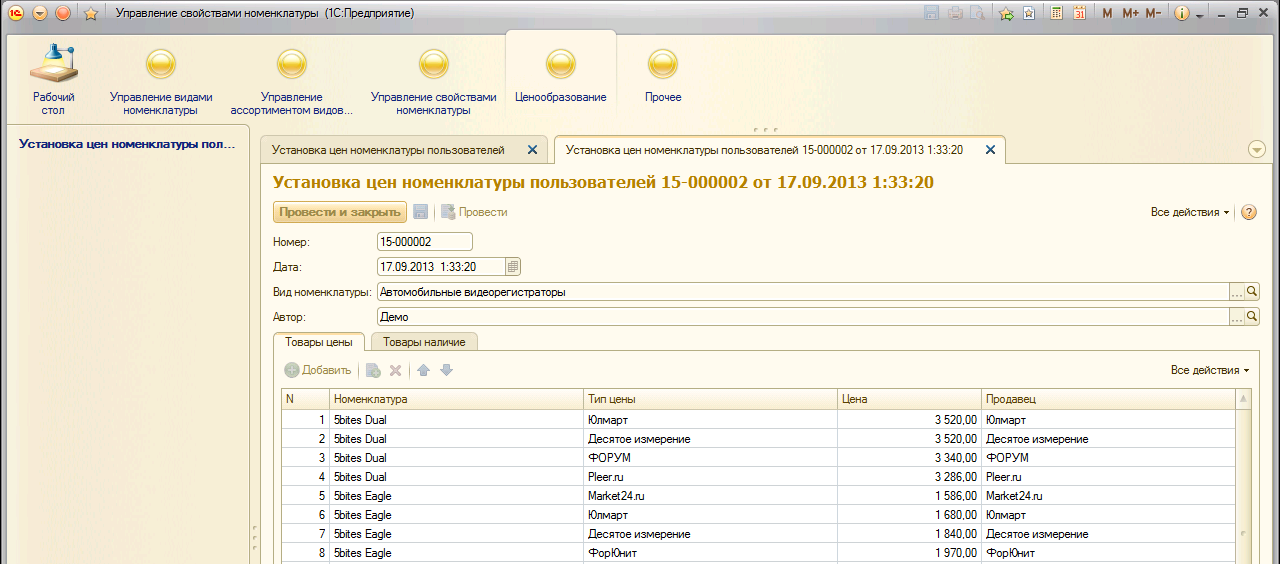The image size is (1280, 564).
Task: Move the selected row up with the arrow
Action: click(423, 370)
